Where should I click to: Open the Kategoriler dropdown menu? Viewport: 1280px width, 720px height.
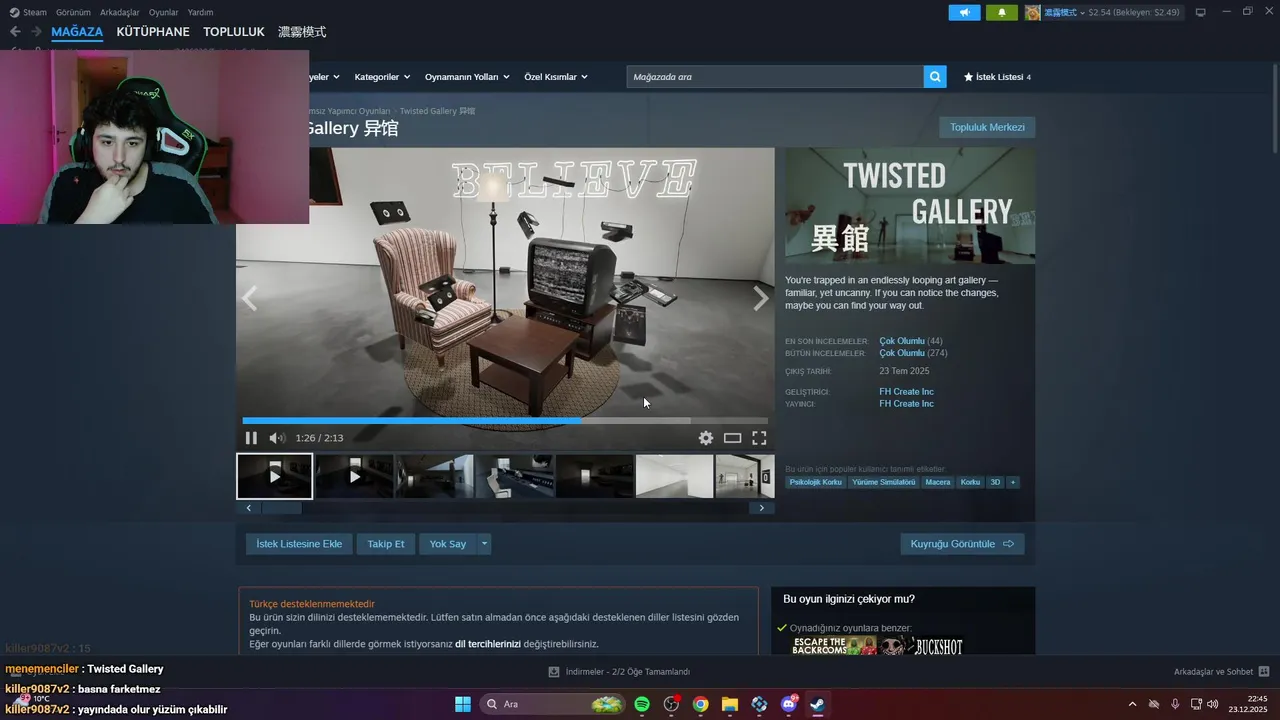click(382, 77)
